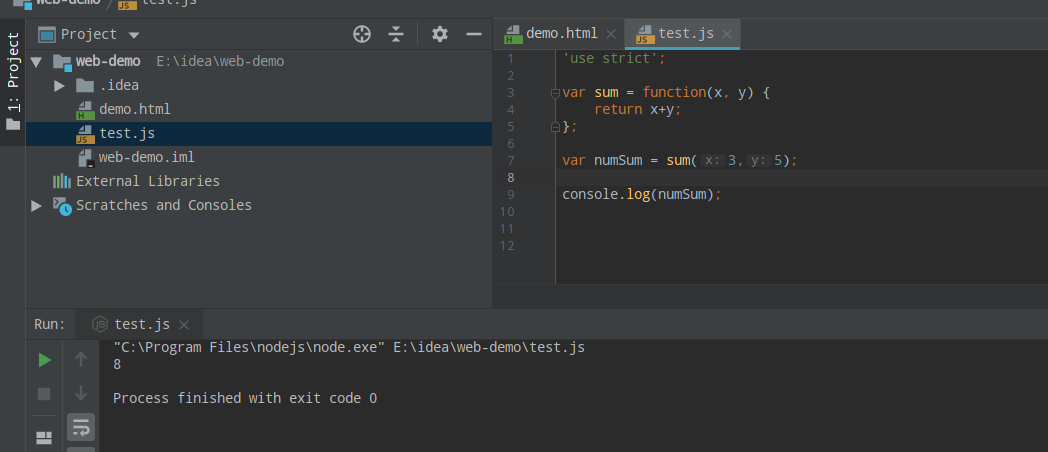This screenshot has height=452, width=1048.
Task: Toggle the 1: Project tool window button
Action: [x=13, y=81]
